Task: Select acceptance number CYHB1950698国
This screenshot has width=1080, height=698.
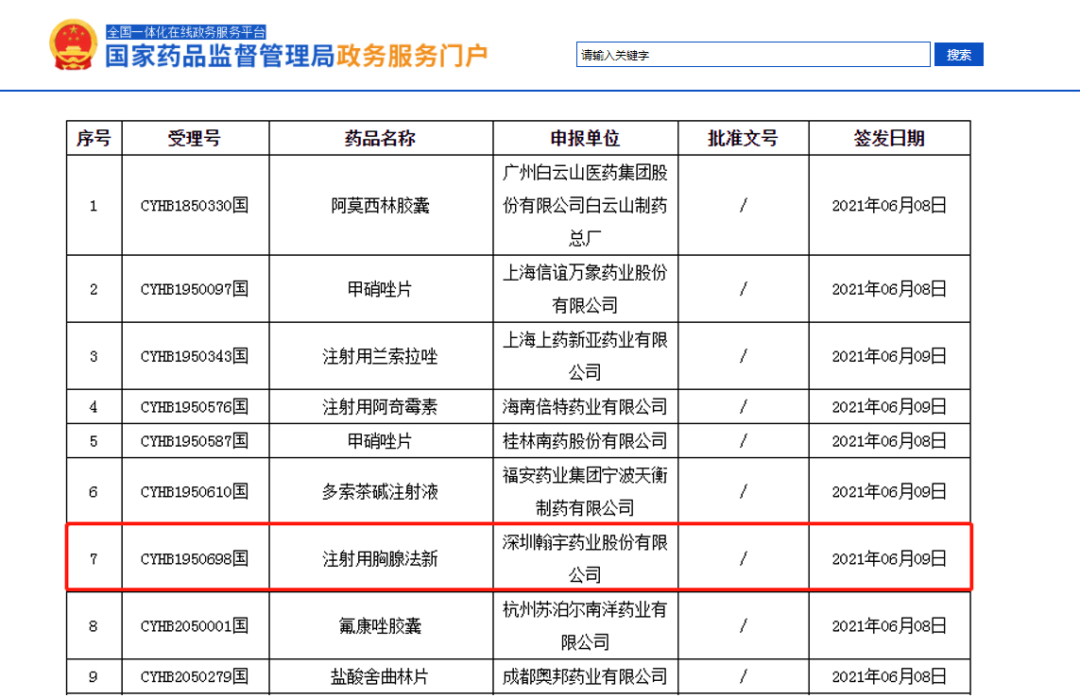Action: pos(195,559)
